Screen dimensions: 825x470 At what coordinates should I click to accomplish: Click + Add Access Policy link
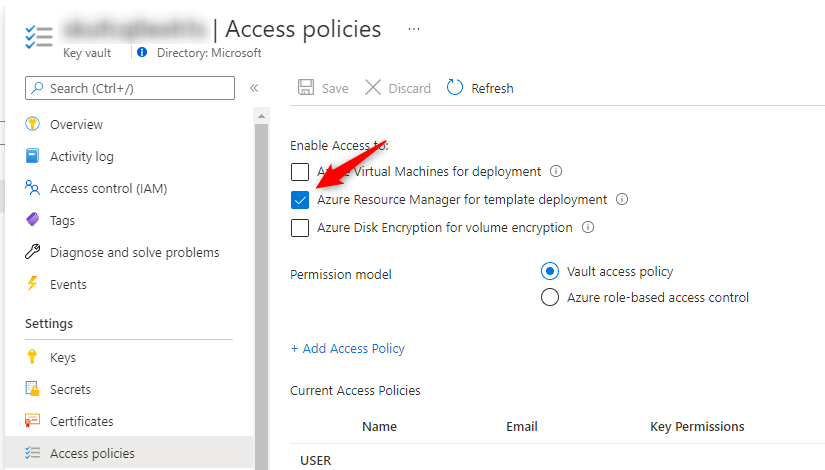point(348,348)
